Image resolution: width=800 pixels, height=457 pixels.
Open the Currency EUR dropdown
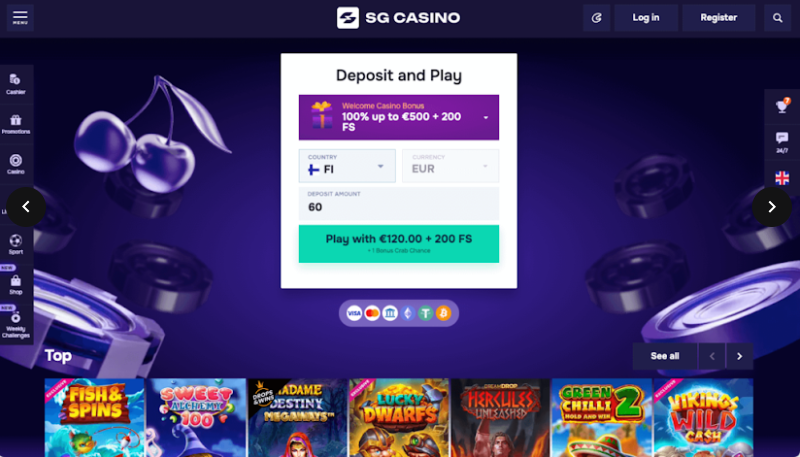tap(451, 166)
